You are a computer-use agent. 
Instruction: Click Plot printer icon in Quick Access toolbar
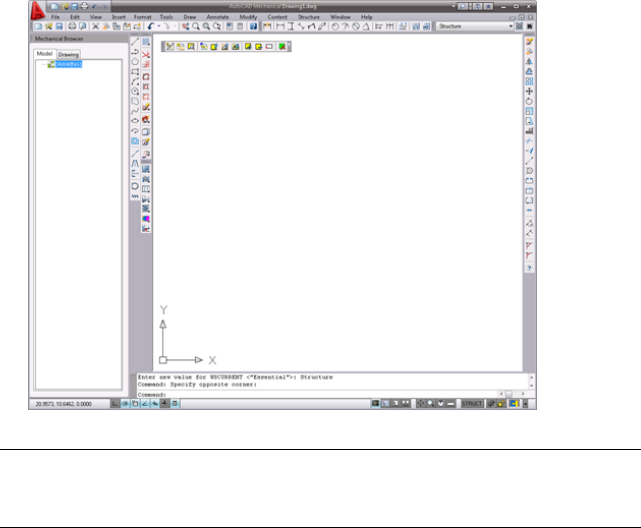(x=84, y=6)
